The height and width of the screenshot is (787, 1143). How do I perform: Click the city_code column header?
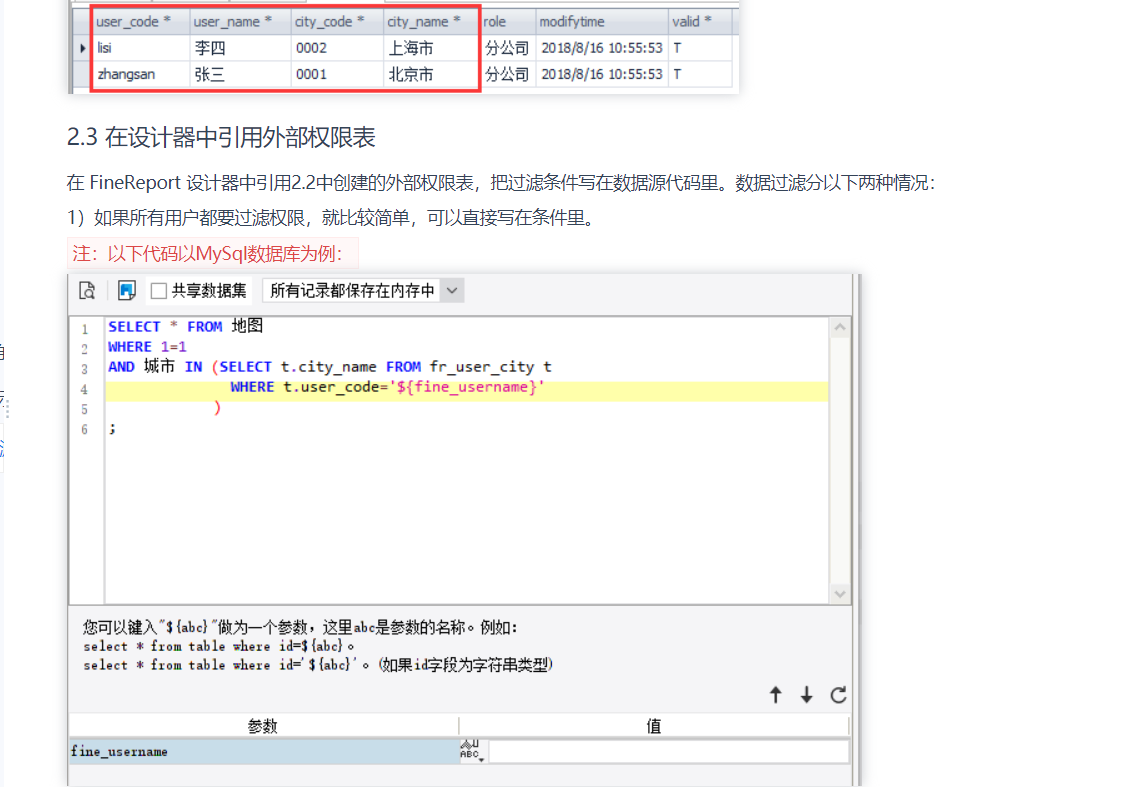pyautogui.click(x=337, y=22)
